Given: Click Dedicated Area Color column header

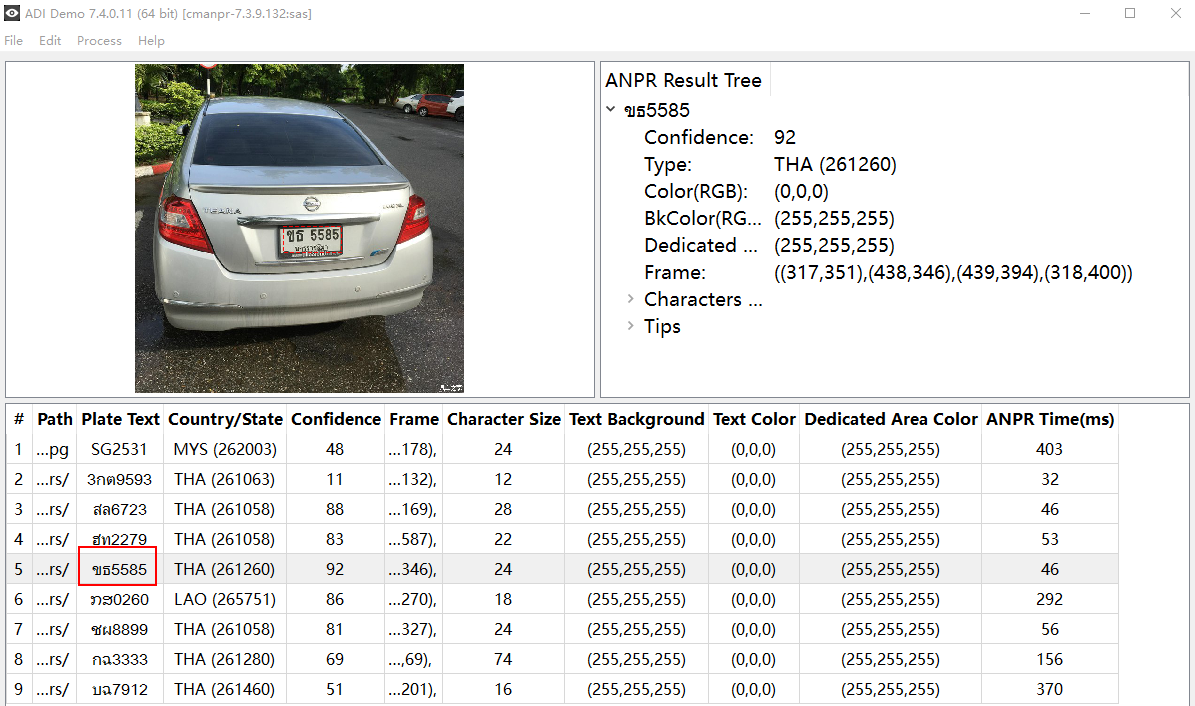Looking at the screenshot, I should (x=891, y=419).
